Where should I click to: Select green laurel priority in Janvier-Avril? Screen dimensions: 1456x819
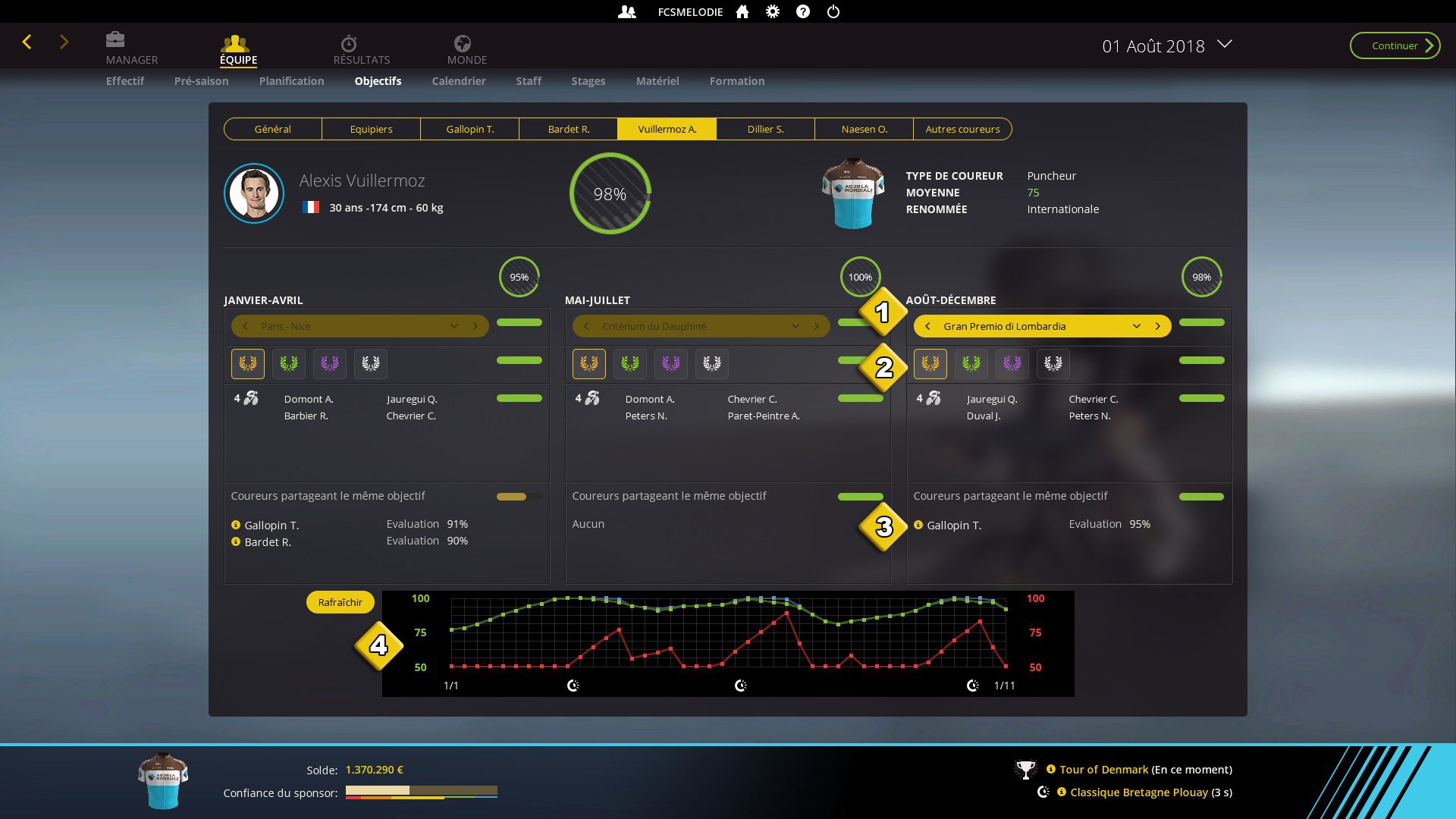(x=289, y=364)
